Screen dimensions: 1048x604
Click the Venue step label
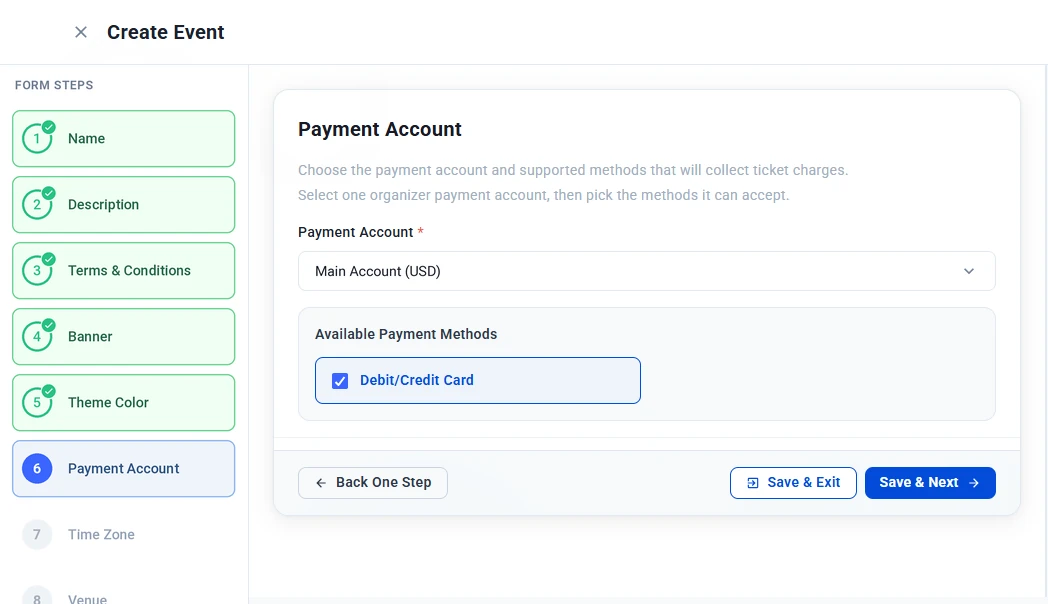pos(88,599)
